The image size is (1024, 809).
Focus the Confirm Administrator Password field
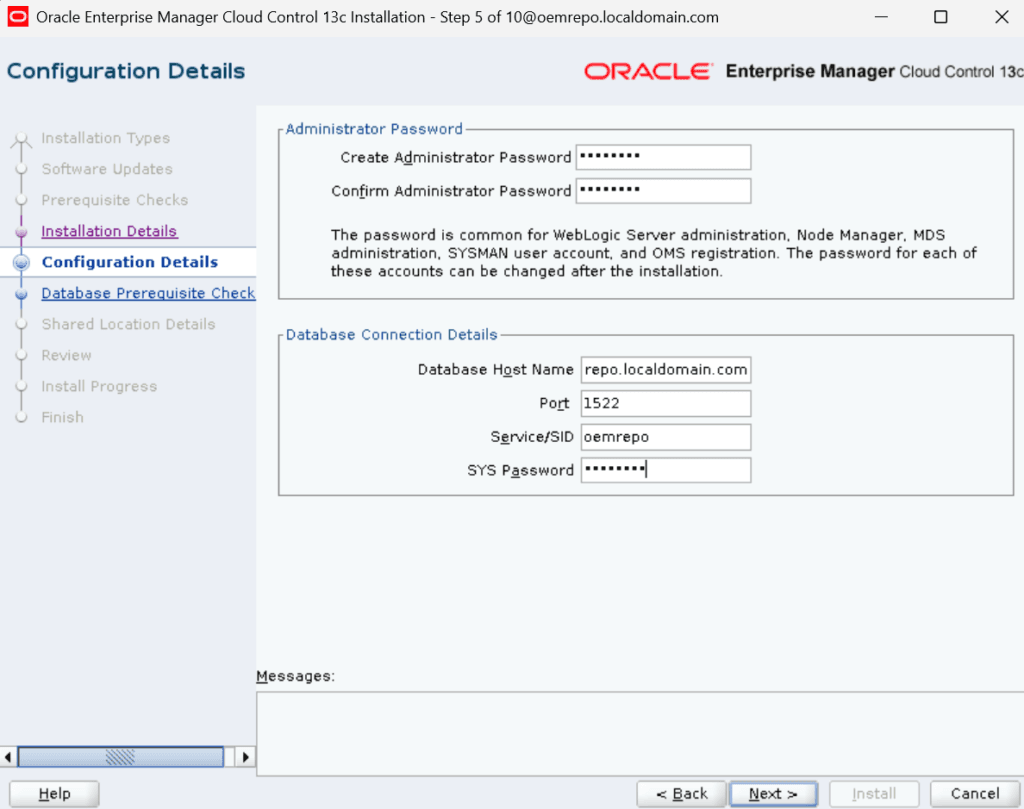point(664,191)
